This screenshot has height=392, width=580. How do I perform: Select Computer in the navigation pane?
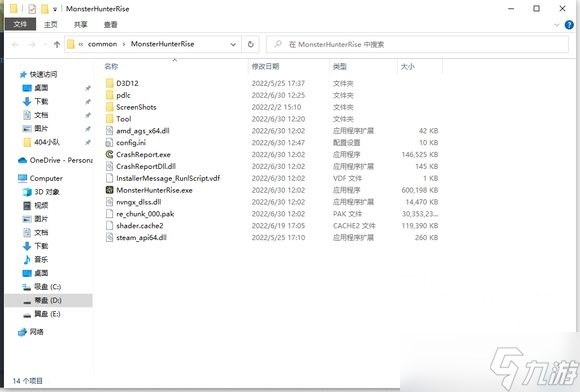pyautogui.click(x=46, y=178)
